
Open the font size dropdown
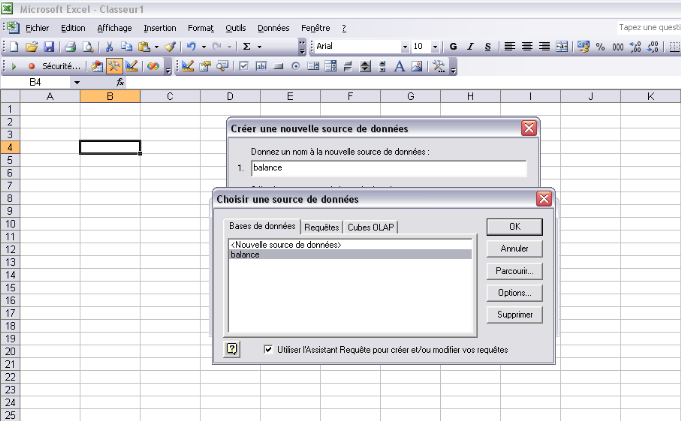[435, 46]
